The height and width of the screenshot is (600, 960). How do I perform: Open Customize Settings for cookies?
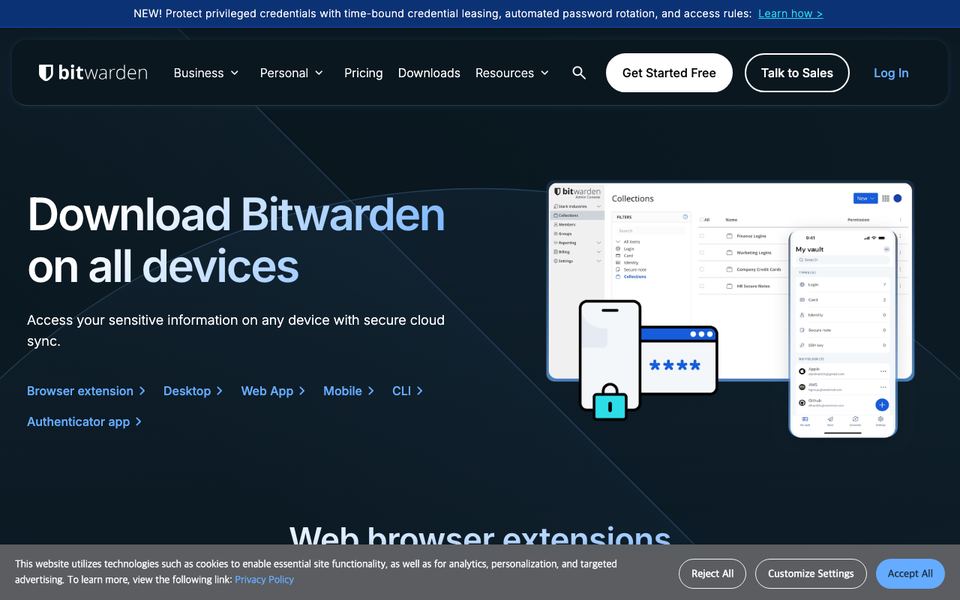click(811, 574)
